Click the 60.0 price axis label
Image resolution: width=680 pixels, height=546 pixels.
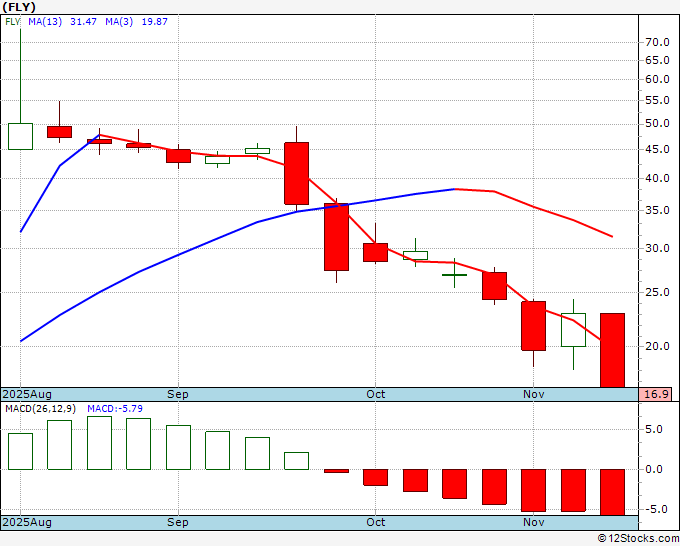point(657,79)
